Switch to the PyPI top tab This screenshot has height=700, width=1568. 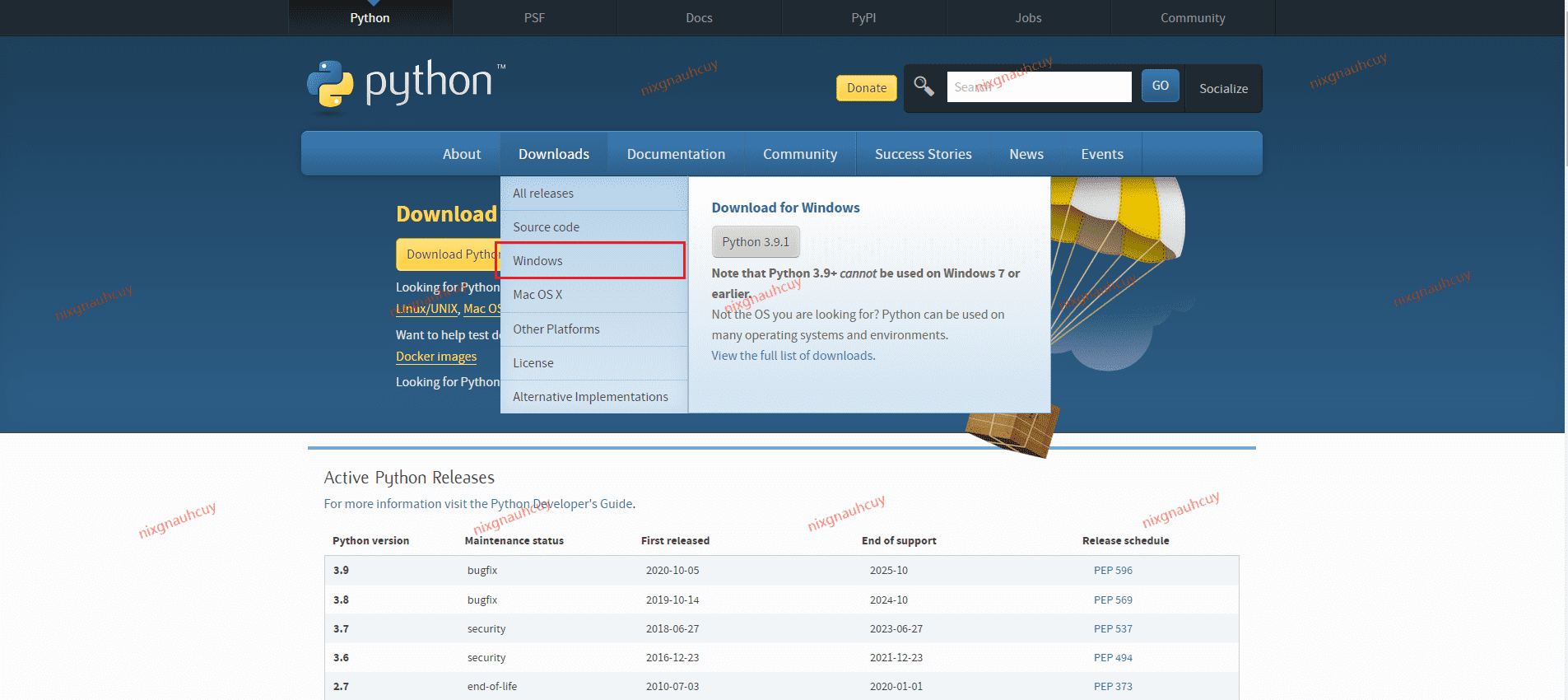click(863, 18)
